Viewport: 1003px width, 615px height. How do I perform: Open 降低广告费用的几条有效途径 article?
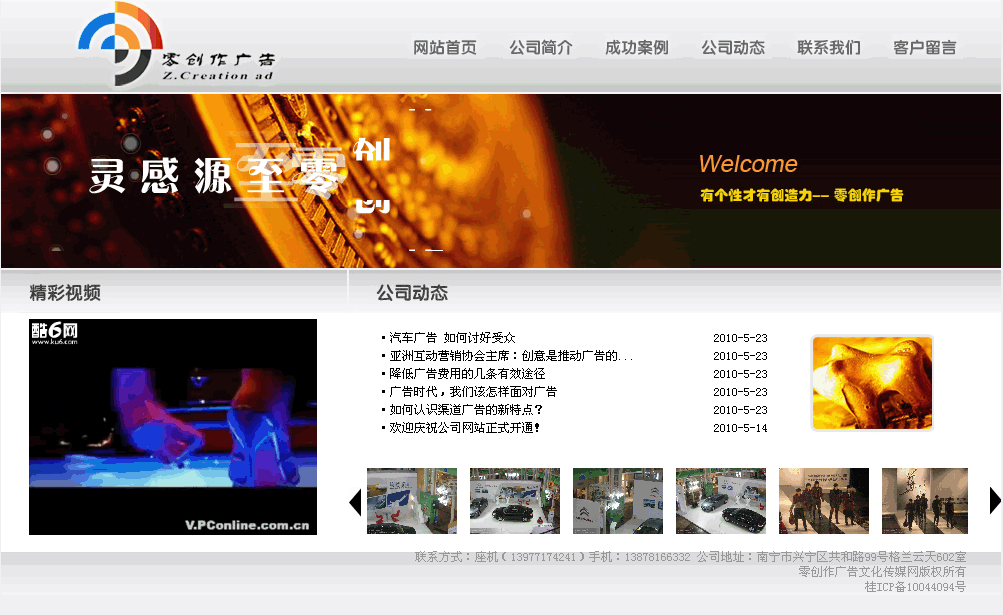click(x=467, y=374)
